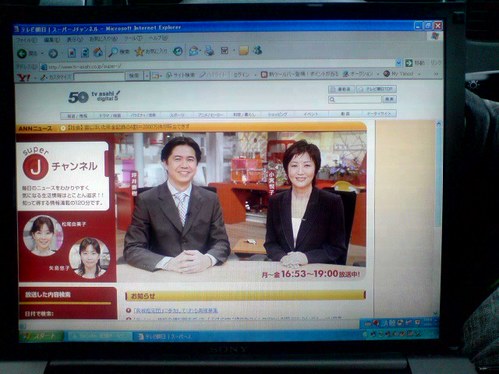The width and height of the screenshot is (499, 374).
Task: Open the File menu in menu bar
Action: (26, 40)
